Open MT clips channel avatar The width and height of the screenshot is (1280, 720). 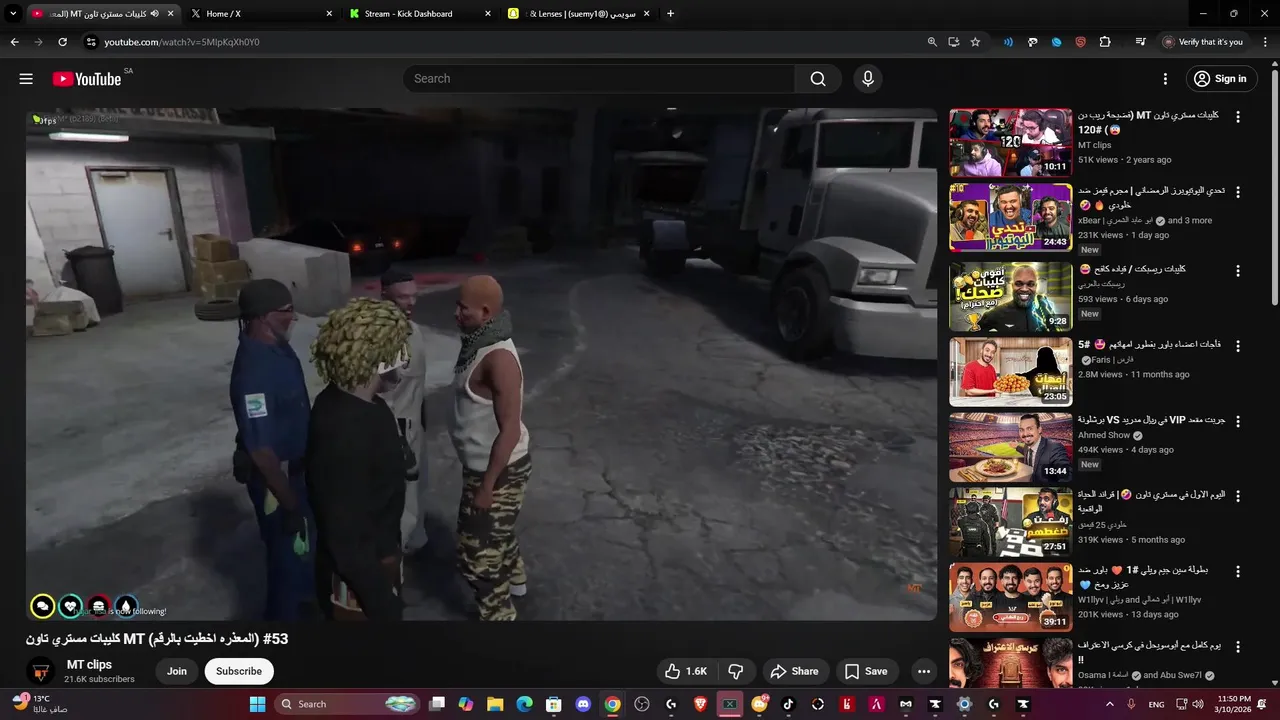click(41, 671)
